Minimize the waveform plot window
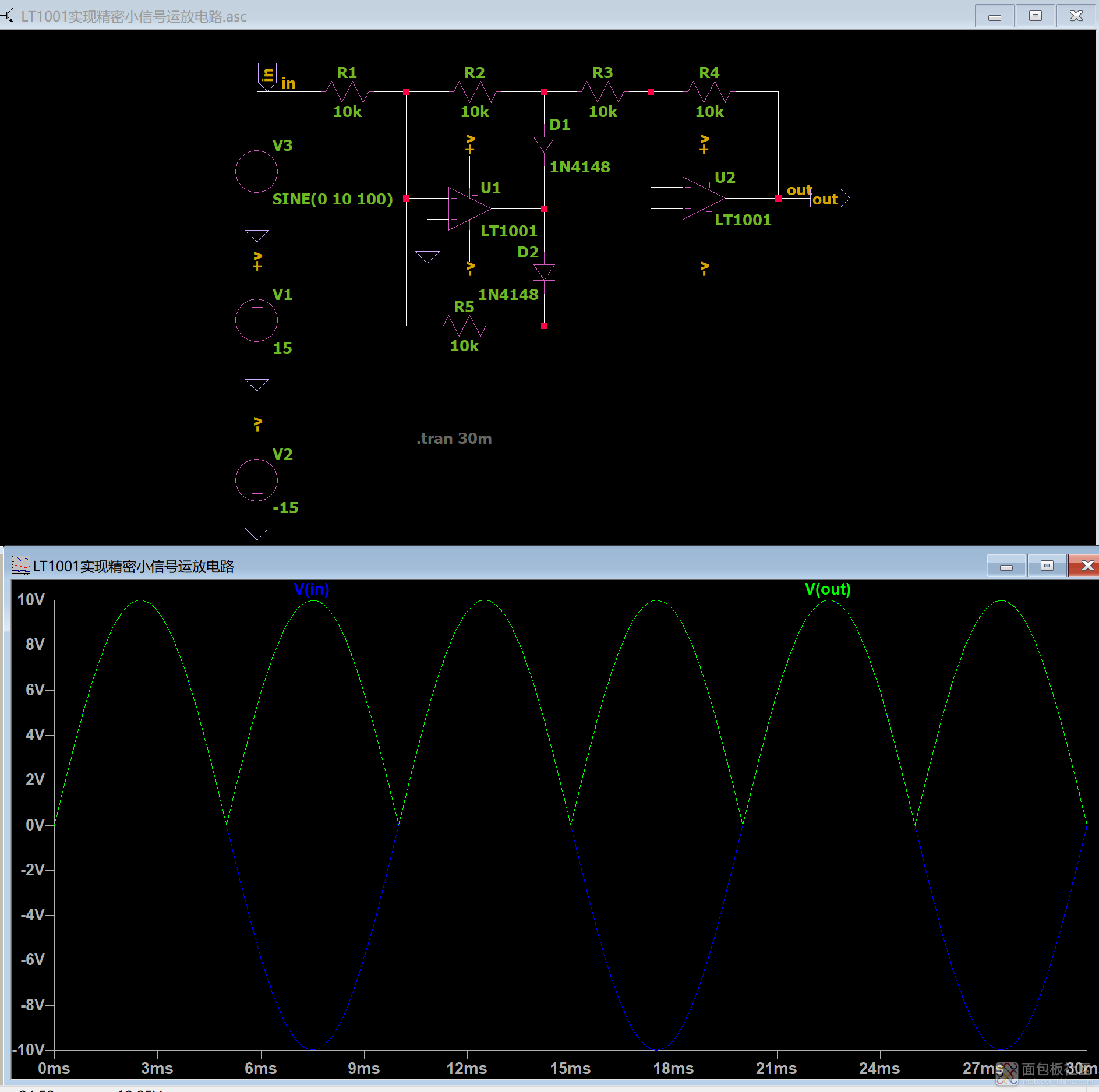The image size is (1099, 1092). (1006, 566)
